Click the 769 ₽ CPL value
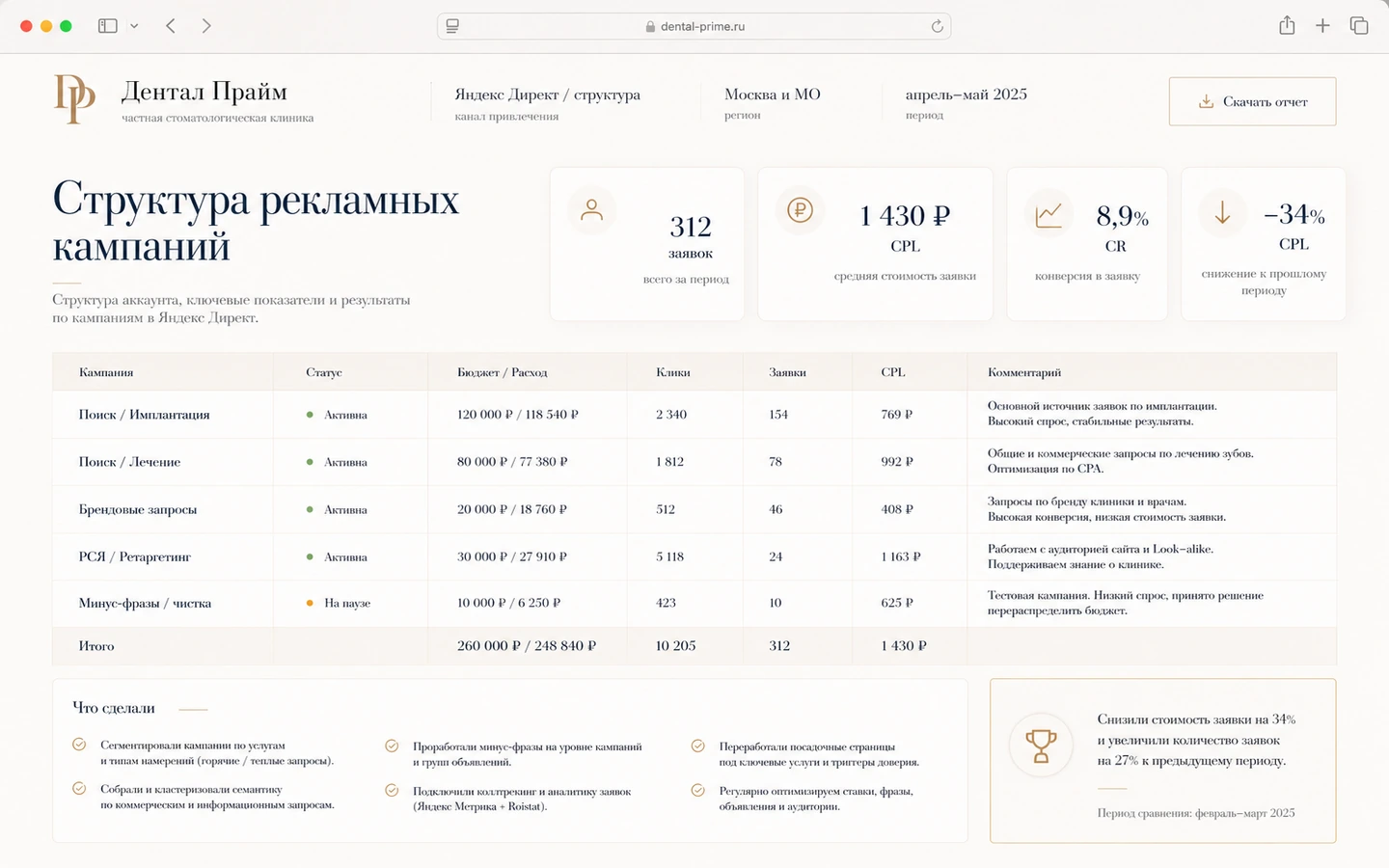Image resolution: width=1389 pixels, height=868 pixels. [x=896, y=415]
